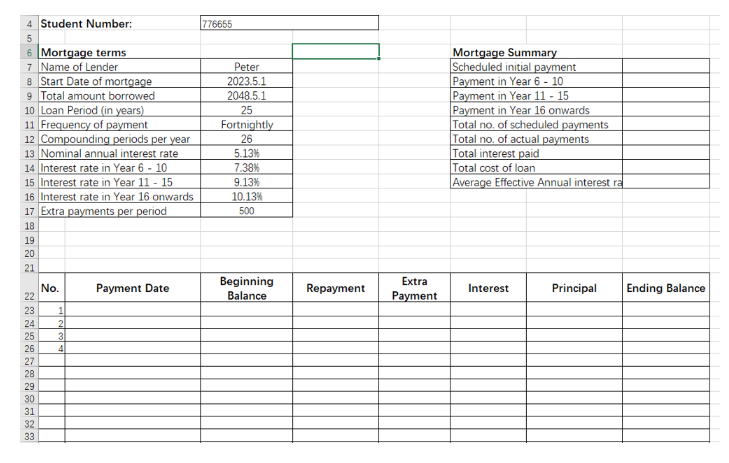The width and height of the screenshot is (729, 463).
Task: Select 'Total no. of scheduled payments' label
Action: pos(537,124)
